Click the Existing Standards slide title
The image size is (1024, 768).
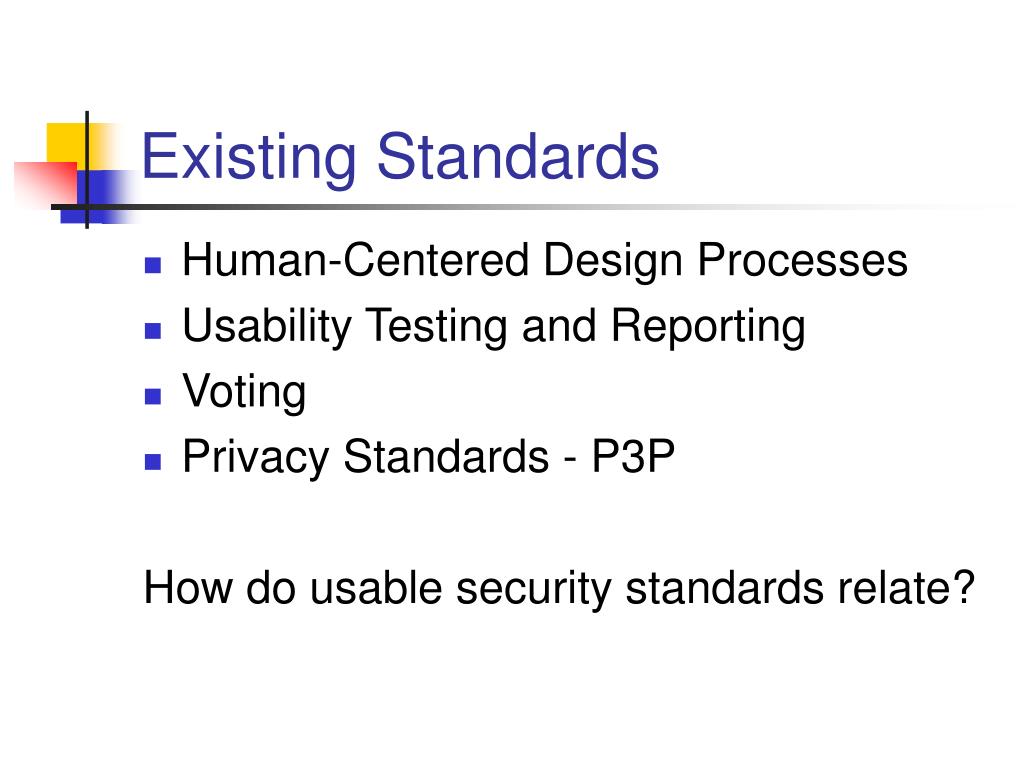coord(400,157)
